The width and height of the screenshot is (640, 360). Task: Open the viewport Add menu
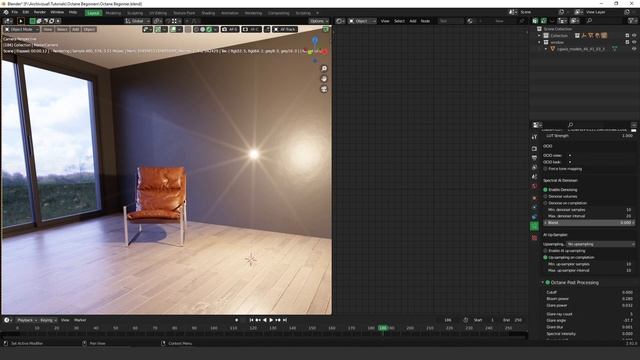(76, 29)
